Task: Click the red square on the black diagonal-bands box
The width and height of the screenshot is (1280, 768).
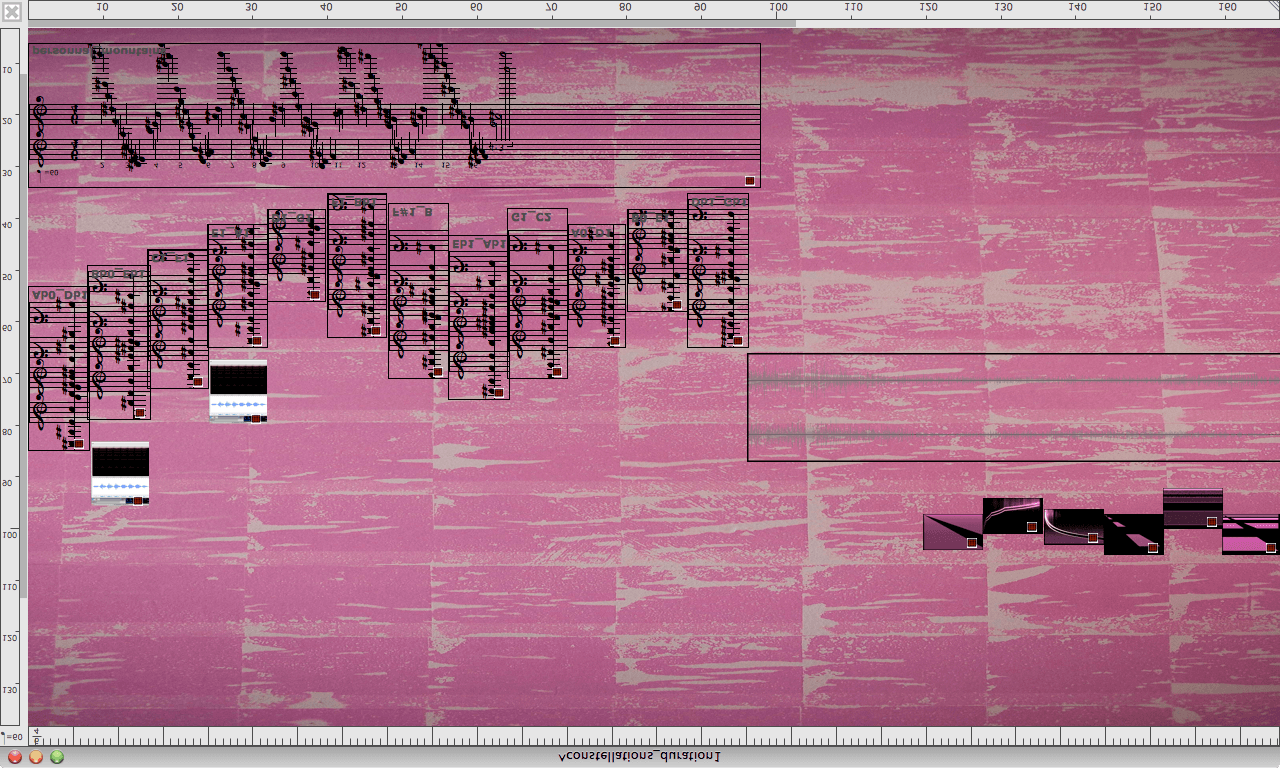Action: [1152, 547]
